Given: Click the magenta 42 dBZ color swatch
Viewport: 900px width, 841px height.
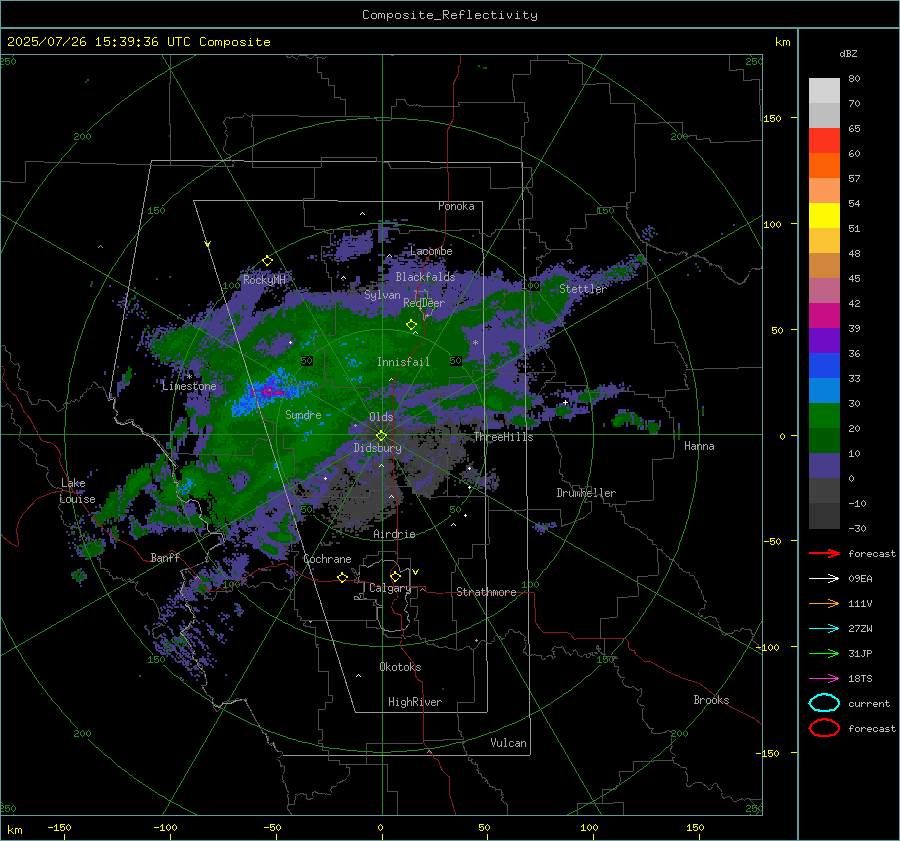Looking at the screenshot, I should 824,315.
